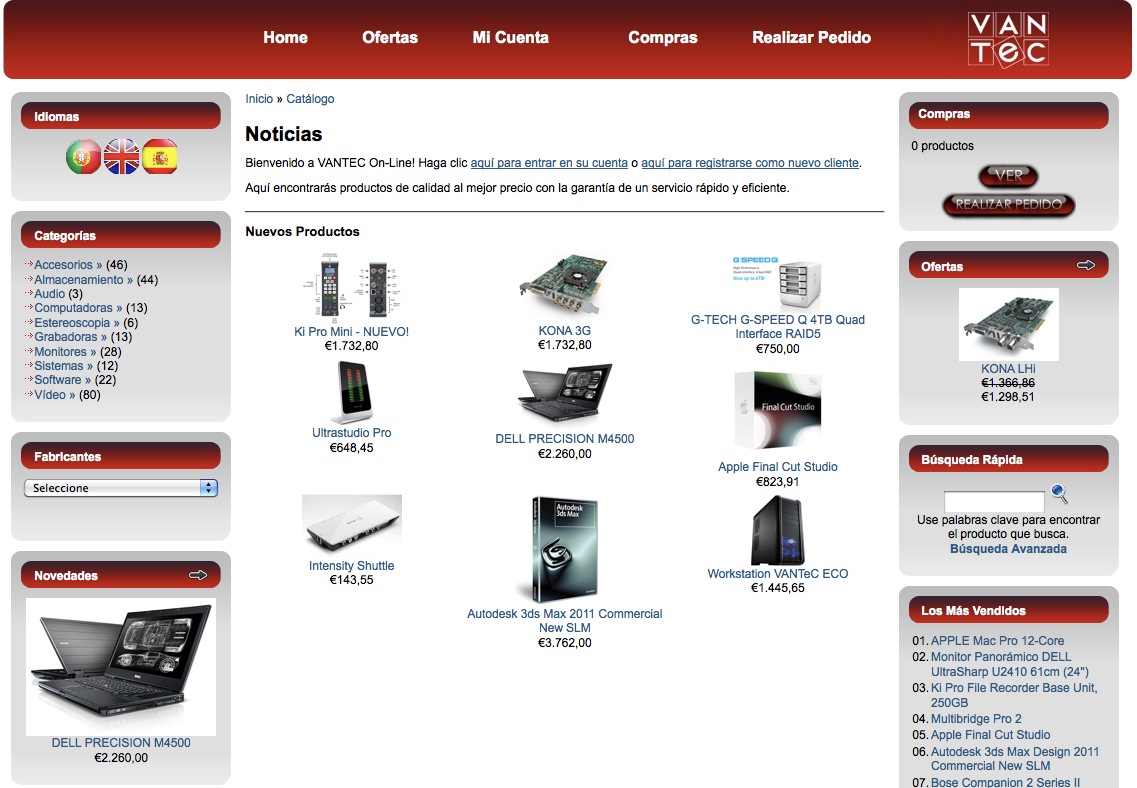The image size is (1137, 788).
Task: Click the arrow icon in Novedades header
Action: pos(197,575)
